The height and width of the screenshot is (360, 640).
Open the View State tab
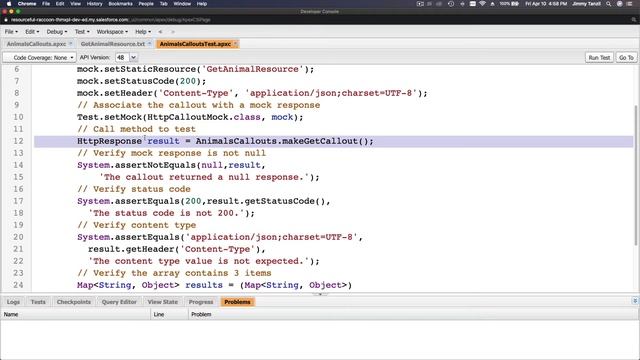click(x=162, y=302)
